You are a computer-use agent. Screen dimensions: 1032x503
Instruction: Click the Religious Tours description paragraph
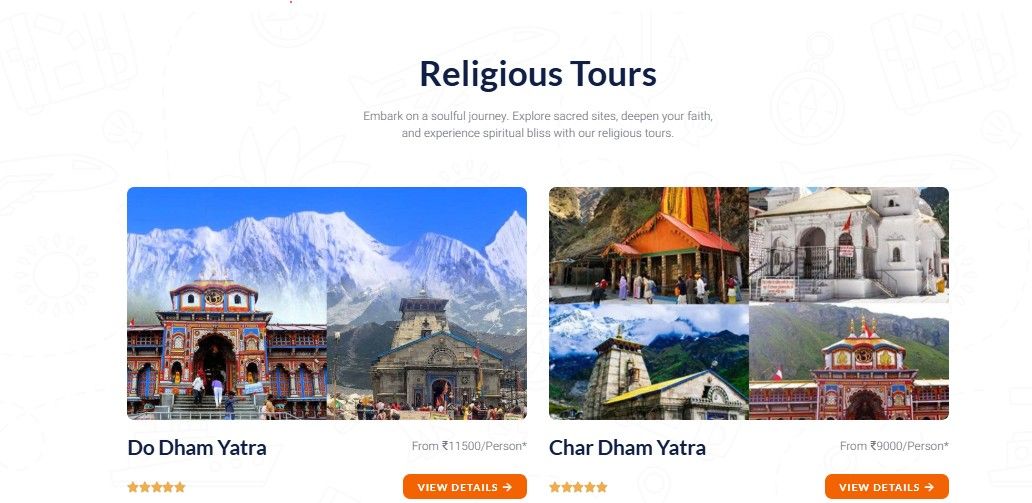click(x=538, y=124)
